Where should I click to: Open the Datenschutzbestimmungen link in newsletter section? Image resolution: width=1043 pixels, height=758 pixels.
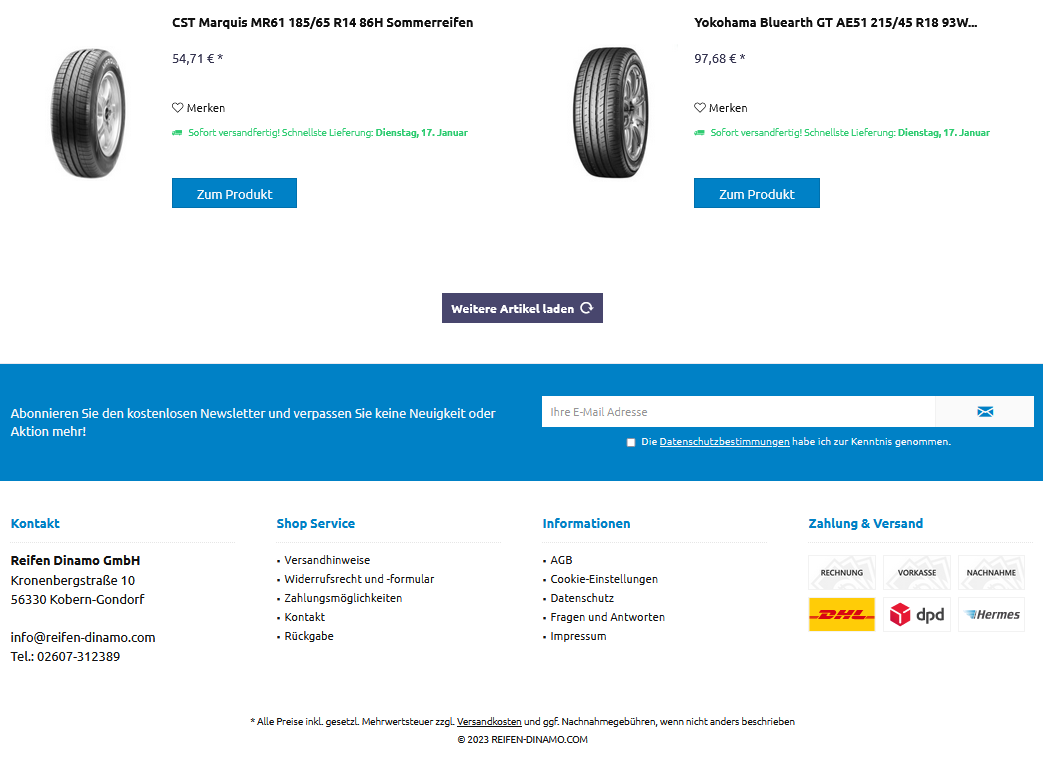pyautogui.click(x=724, y=442)
